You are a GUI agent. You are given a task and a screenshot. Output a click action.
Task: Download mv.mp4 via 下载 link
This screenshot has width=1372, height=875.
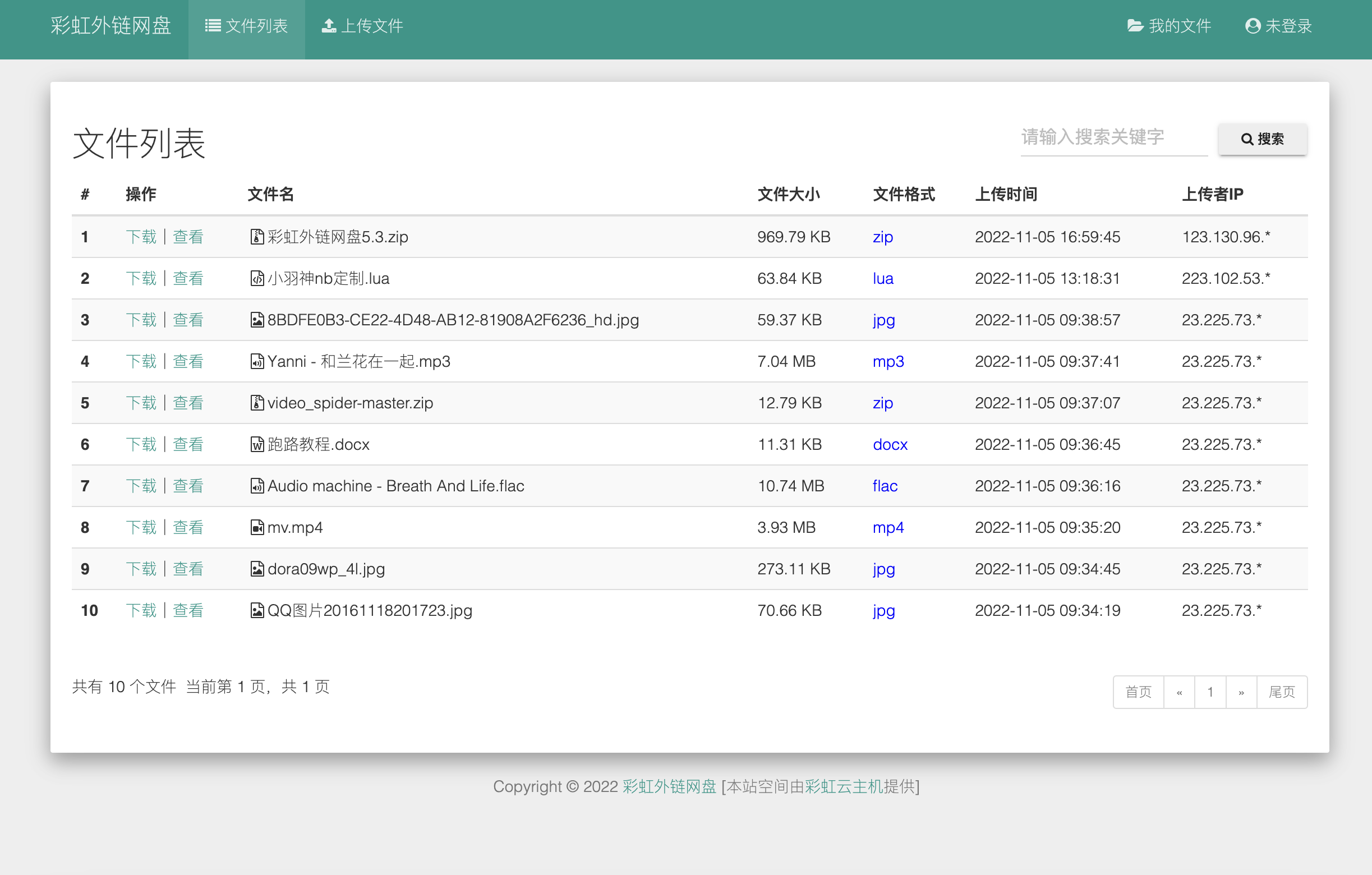point(141,527)
